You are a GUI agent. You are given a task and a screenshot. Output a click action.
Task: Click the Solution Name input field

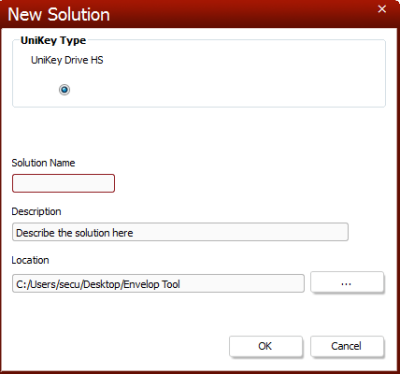tap(63, 183)
